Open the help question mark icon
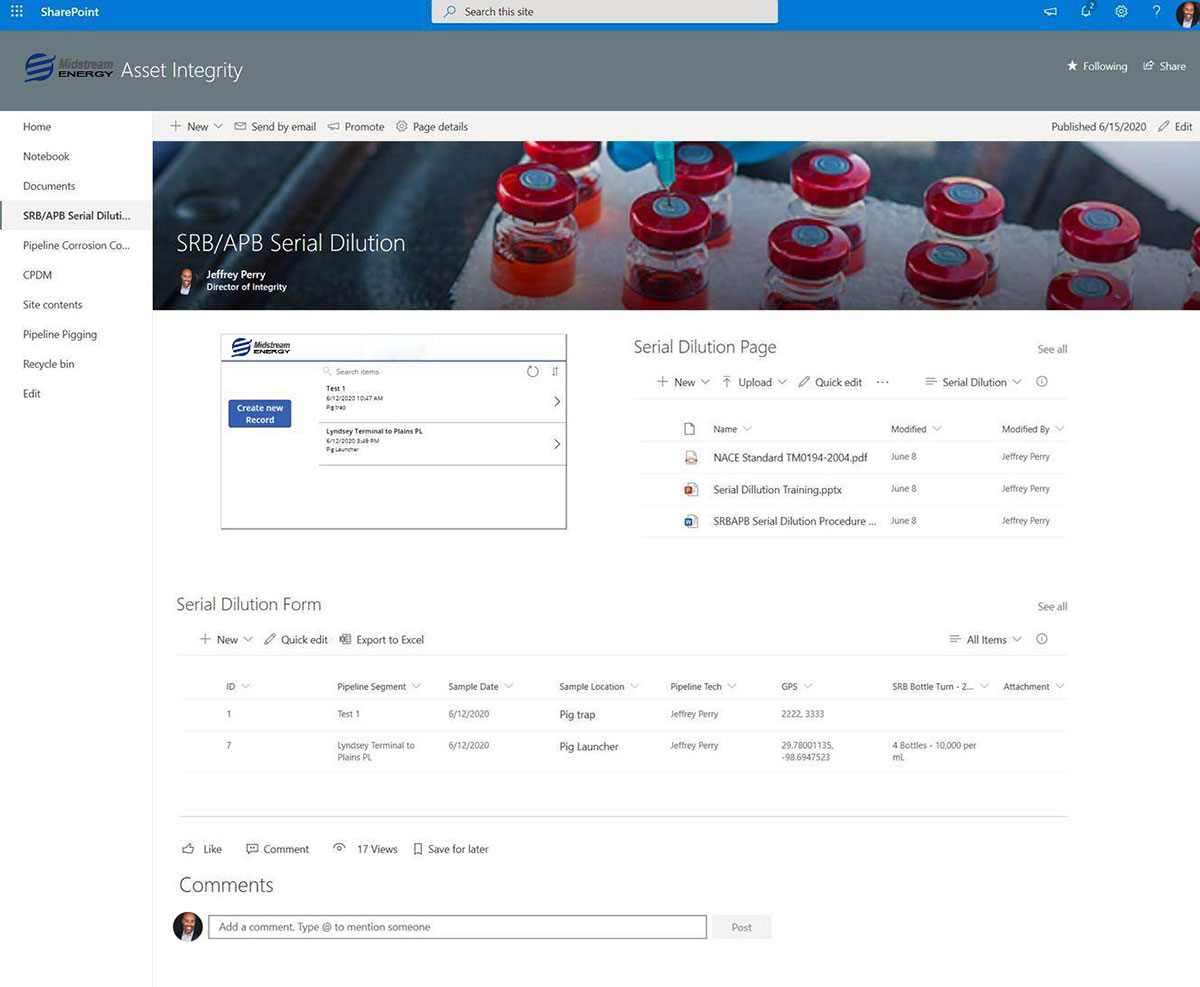The width and height of the screenshot is (1200, 987). (x=1156, y=12)
